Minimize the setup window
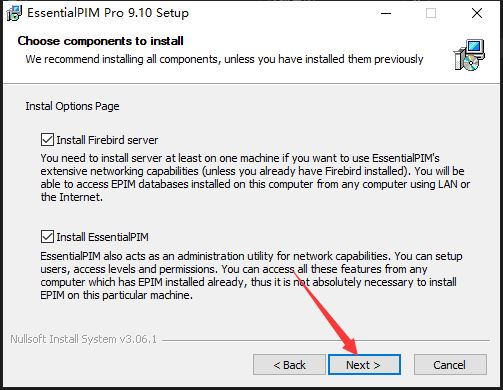 (386, 13)
